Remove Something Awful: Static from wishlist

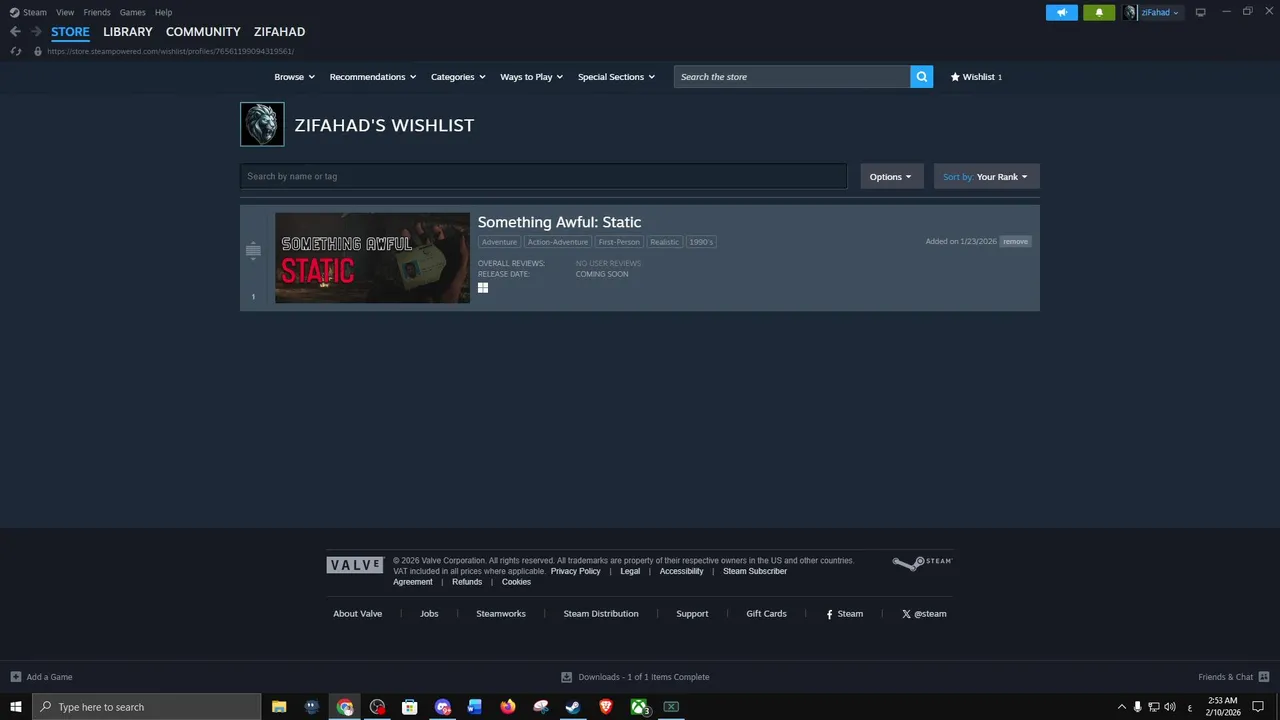pos(1015,241)
